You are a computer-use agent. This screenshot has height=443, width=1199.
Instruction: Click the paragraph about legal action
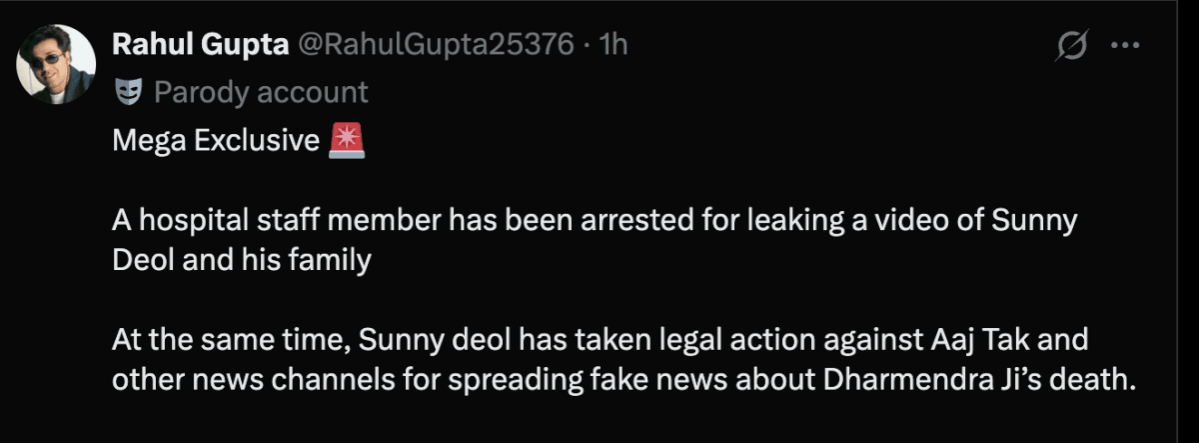coord(600,342)
